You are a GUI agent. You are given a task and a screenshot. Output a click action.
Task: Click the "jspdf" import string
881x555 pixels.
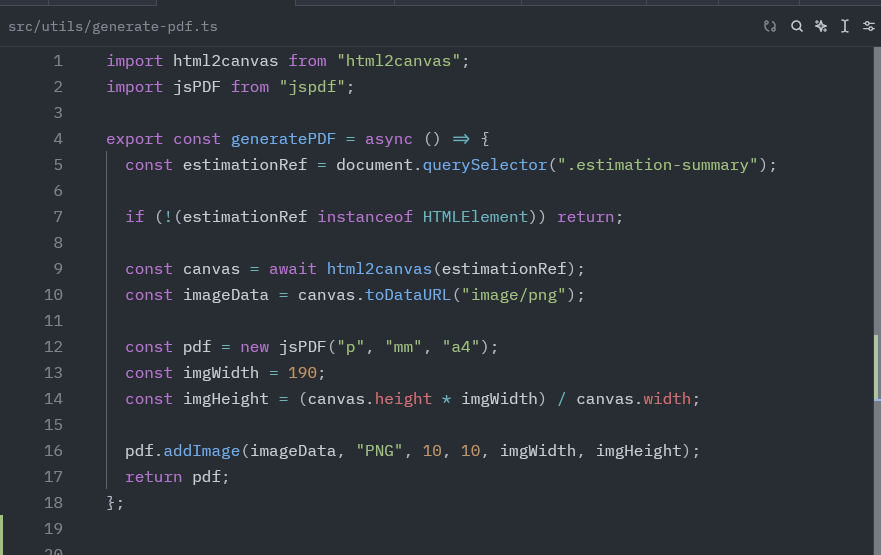pyautogui.click(x=312, y=87)
